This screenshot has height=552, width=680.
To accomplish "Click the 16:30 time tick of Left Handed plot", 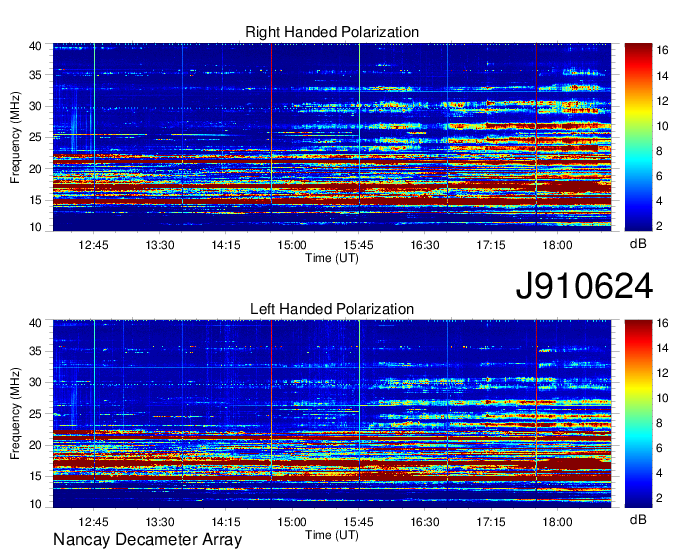I will click(425, 522).
